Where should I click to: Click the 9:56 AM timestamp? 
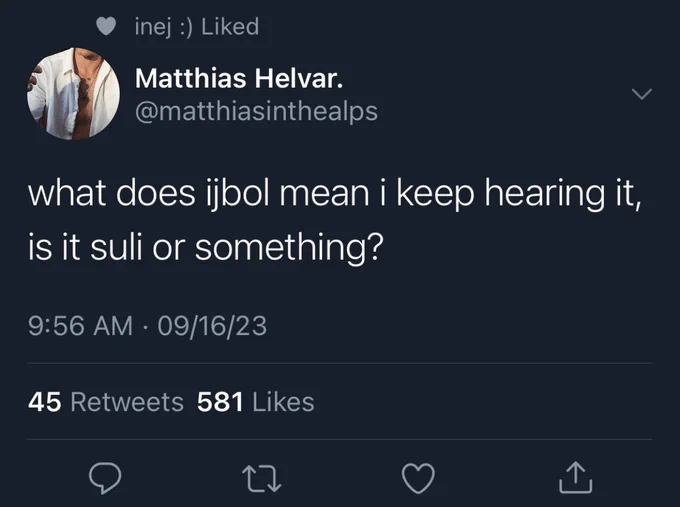(x=80, y=326)
